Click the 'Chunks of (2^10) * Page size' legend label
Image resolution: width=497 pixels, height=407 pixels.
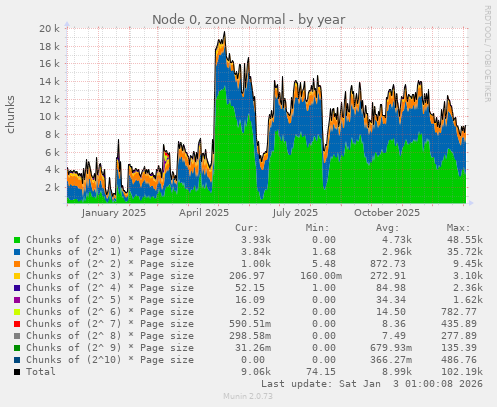110,360
